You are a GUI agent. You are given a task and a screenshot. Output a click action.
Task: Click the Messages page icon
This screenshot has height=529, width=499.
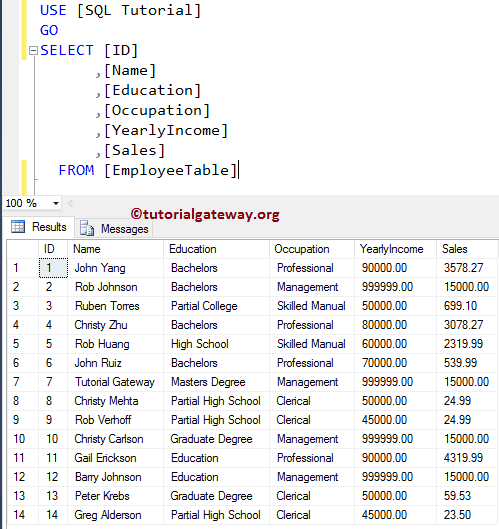[87, 228]
